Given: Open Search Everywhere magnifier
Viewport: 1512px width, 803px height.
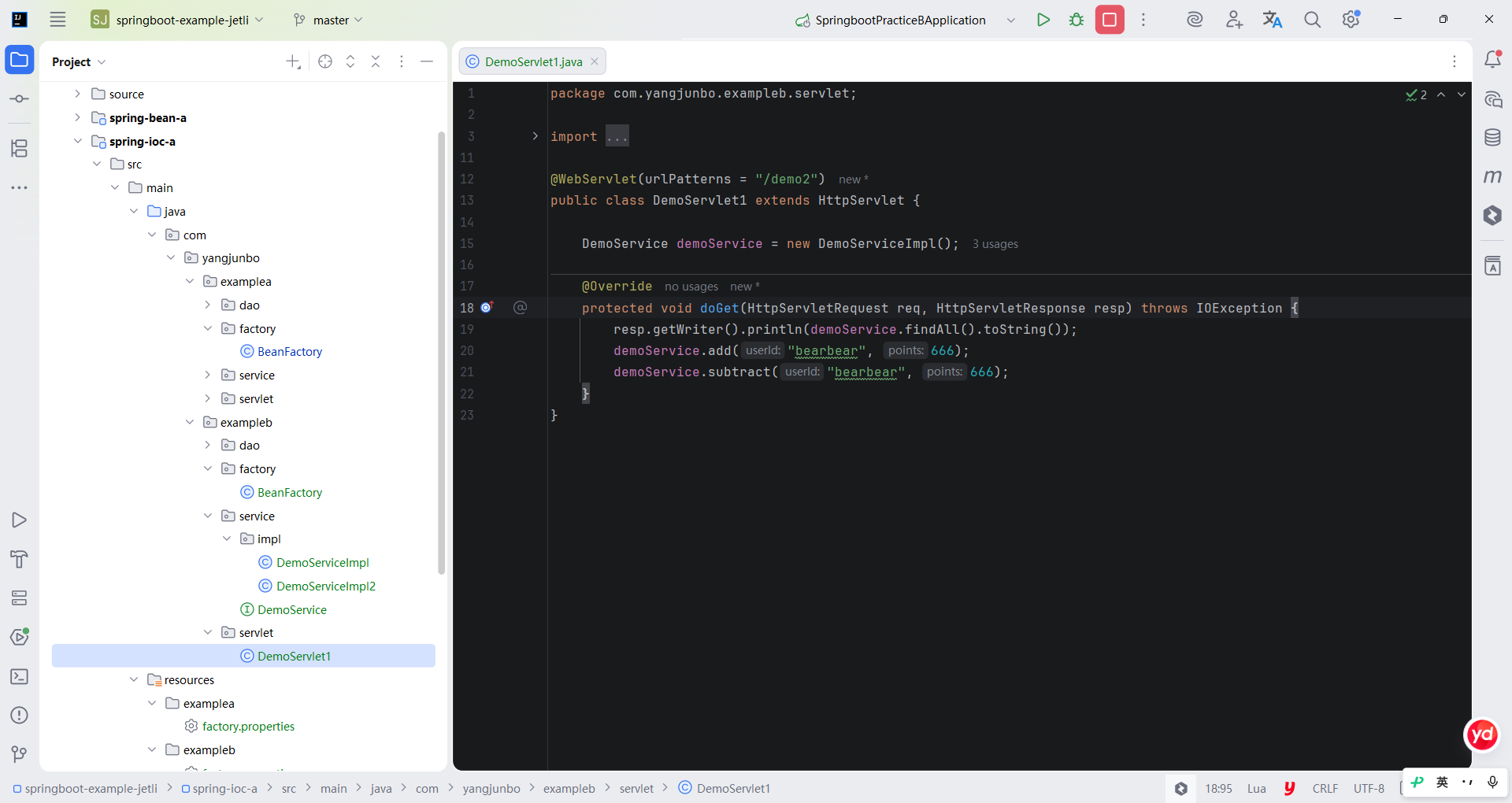Looking at the screenshot, I should click(x=1312, y=20).
